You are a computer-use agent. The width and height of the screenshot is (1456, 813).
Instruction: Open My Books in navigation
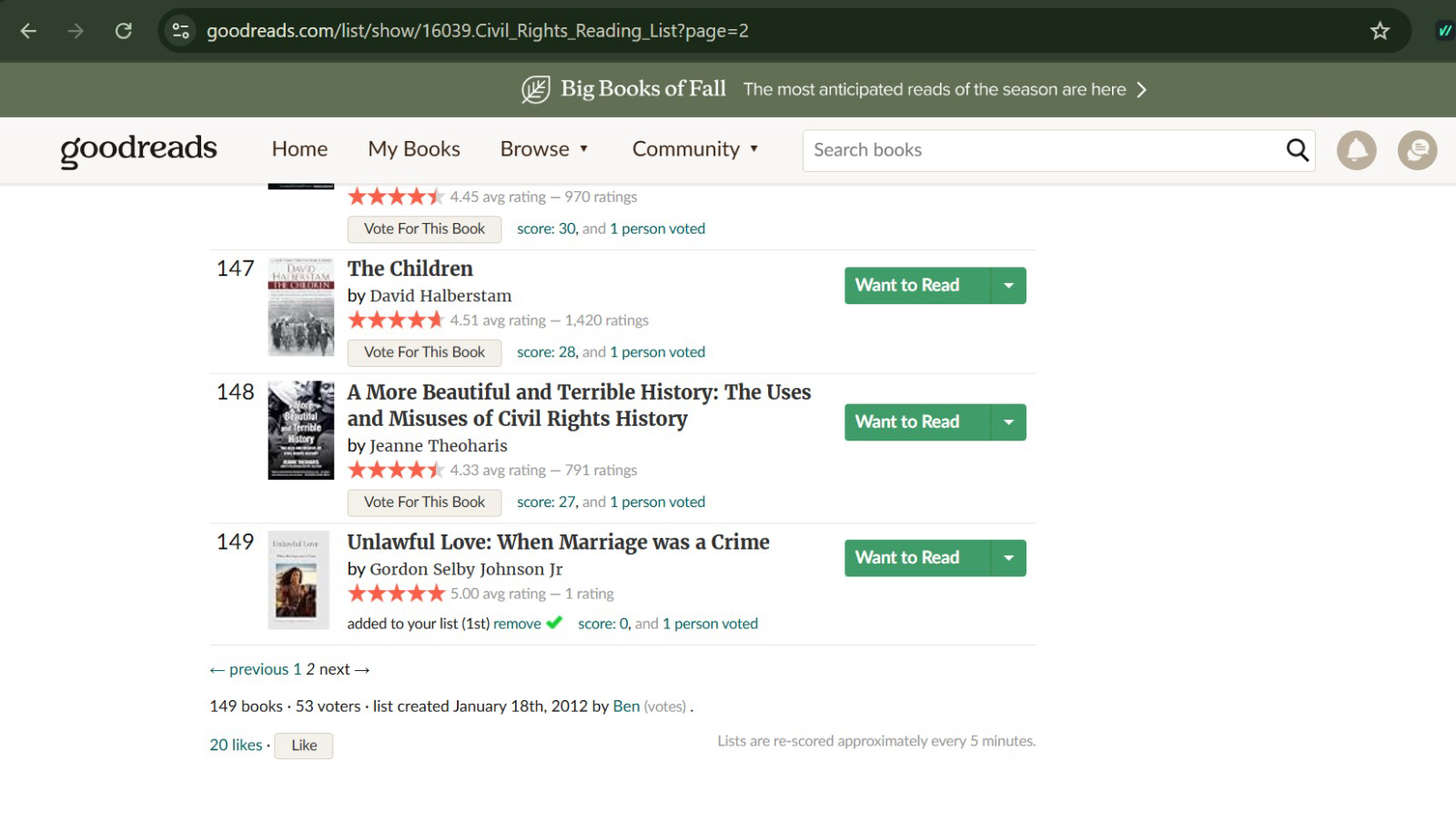click(414, 149)
